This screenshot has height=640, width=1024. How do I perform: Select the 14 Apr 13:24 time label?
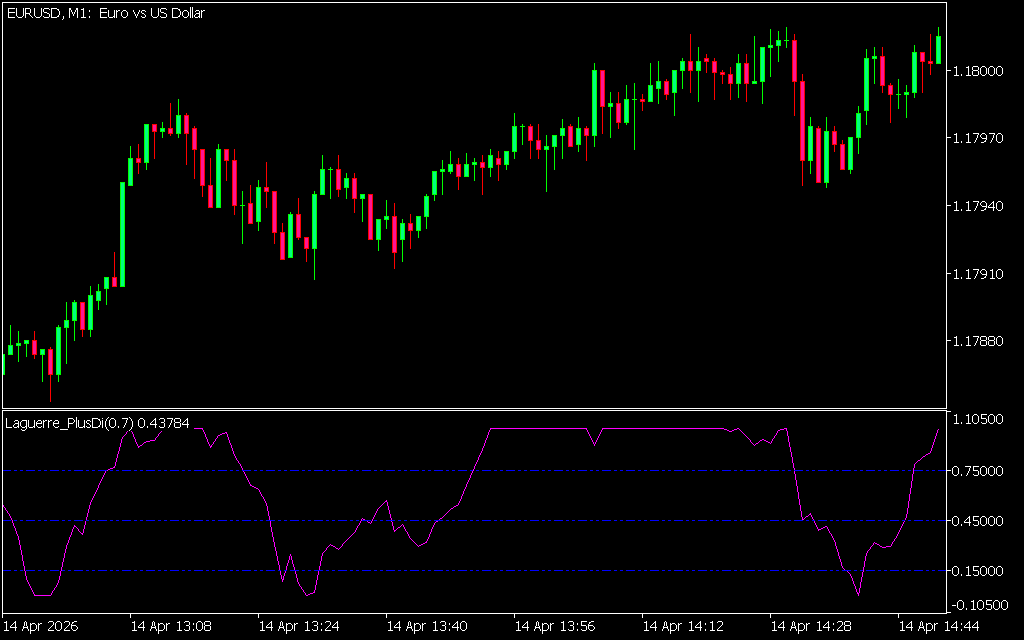click(299, 627)
